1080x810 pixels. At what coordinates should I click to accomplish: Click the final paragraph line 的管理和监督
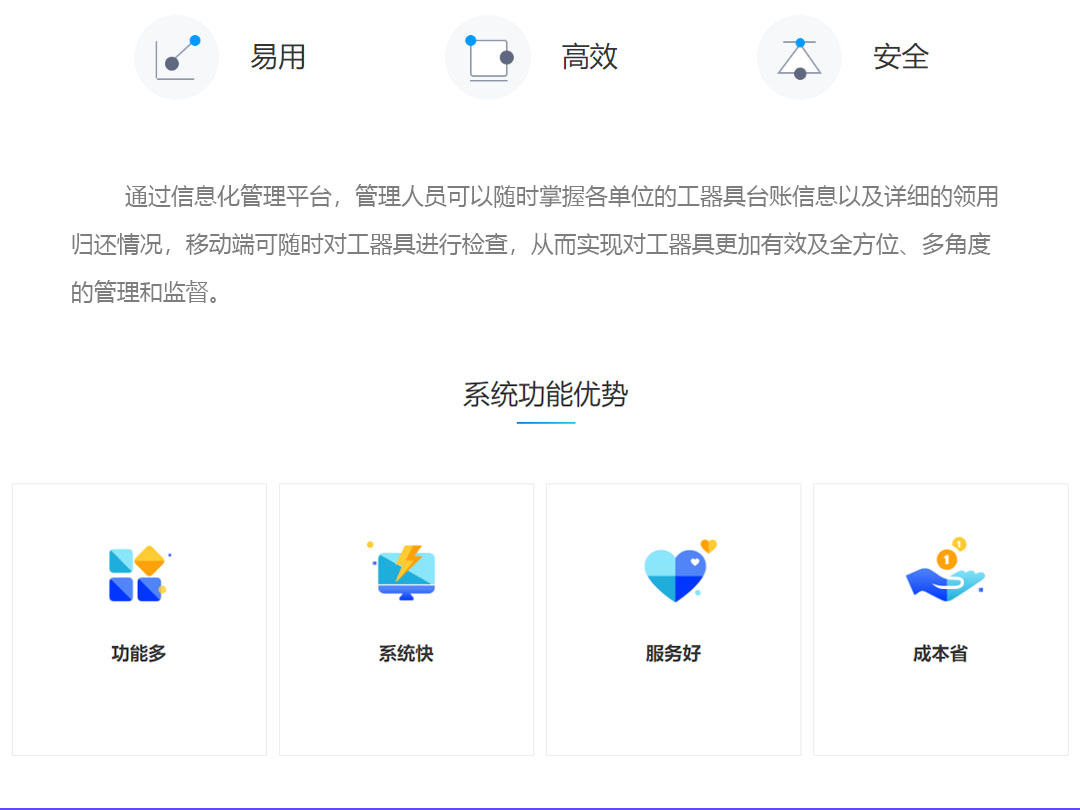[x=145, y=293]
